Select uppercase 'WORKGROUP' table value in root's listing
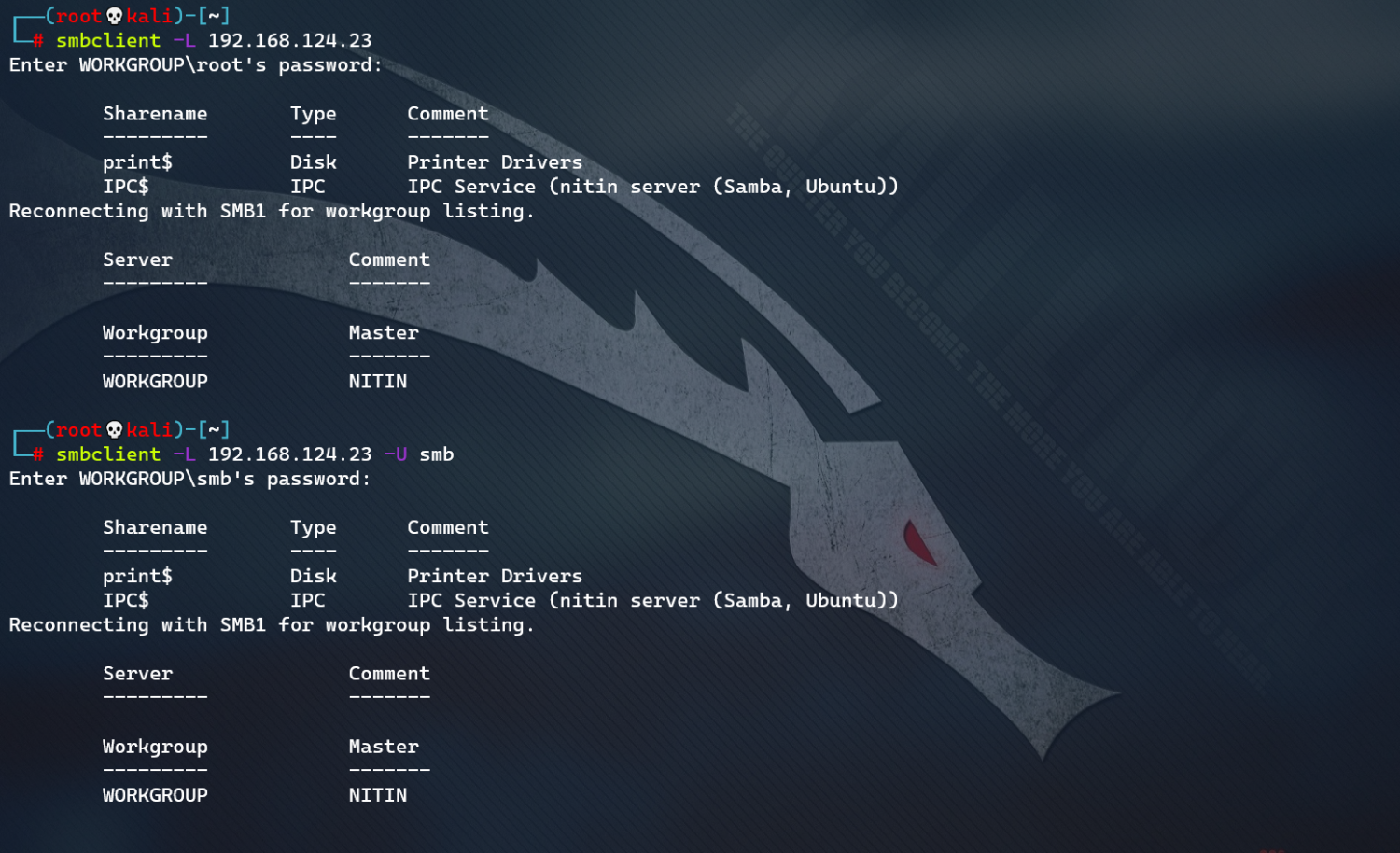 [155, 382]
